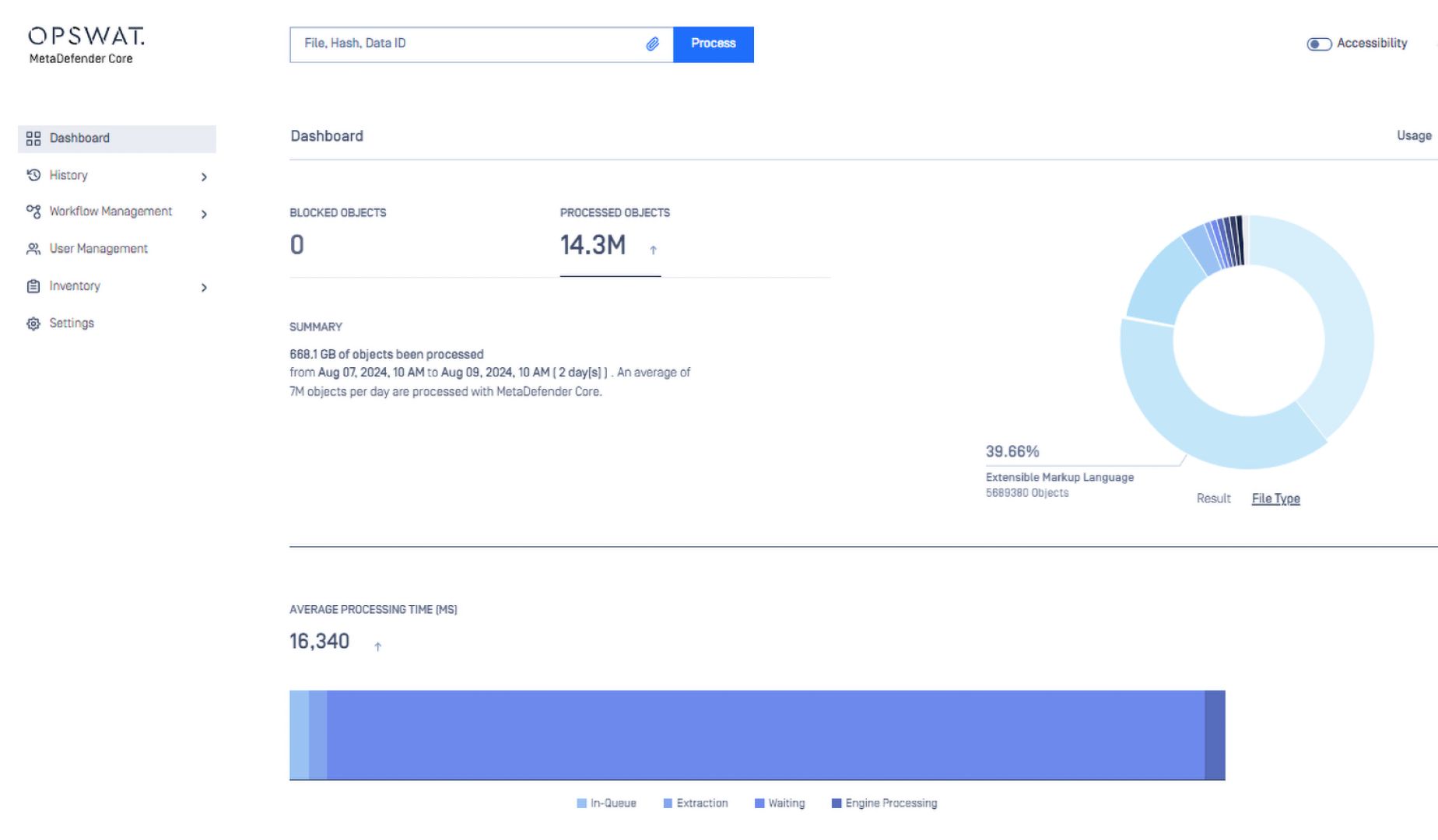The width and height of the screenshot is (1438, 840).
Task: Toggle Engine Processing legend series
Action: 883,803
